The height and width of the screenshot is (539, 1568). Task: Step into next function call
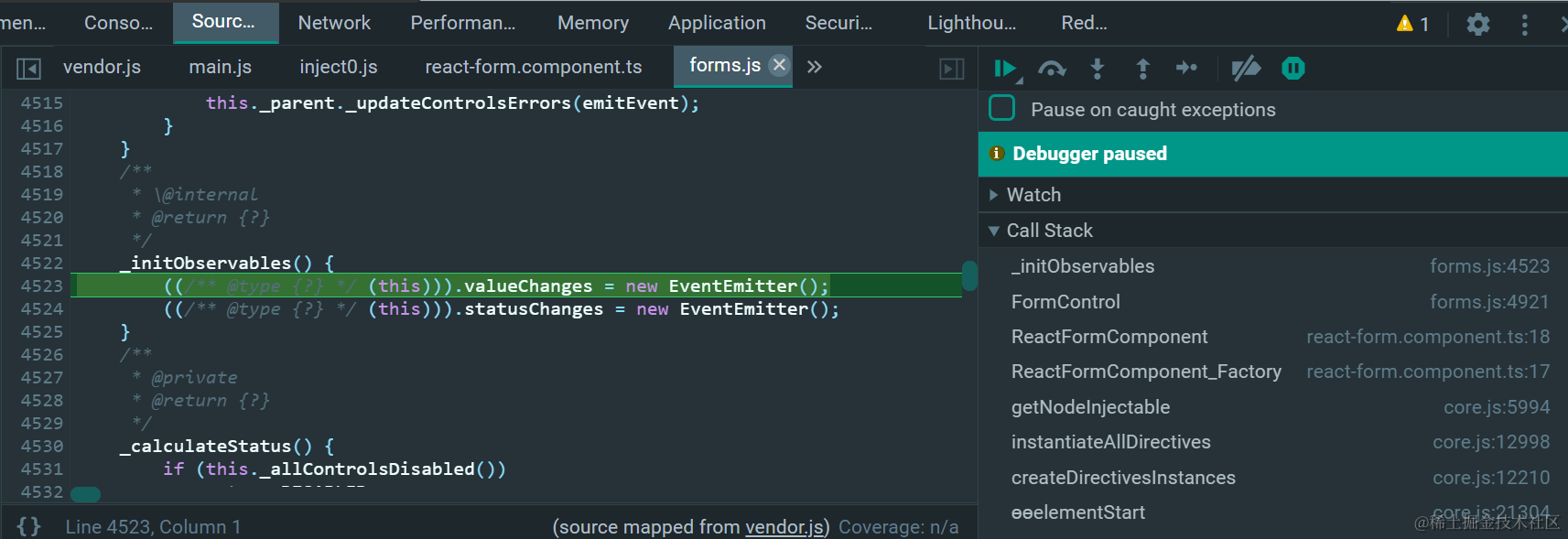tap(1098, 69)
